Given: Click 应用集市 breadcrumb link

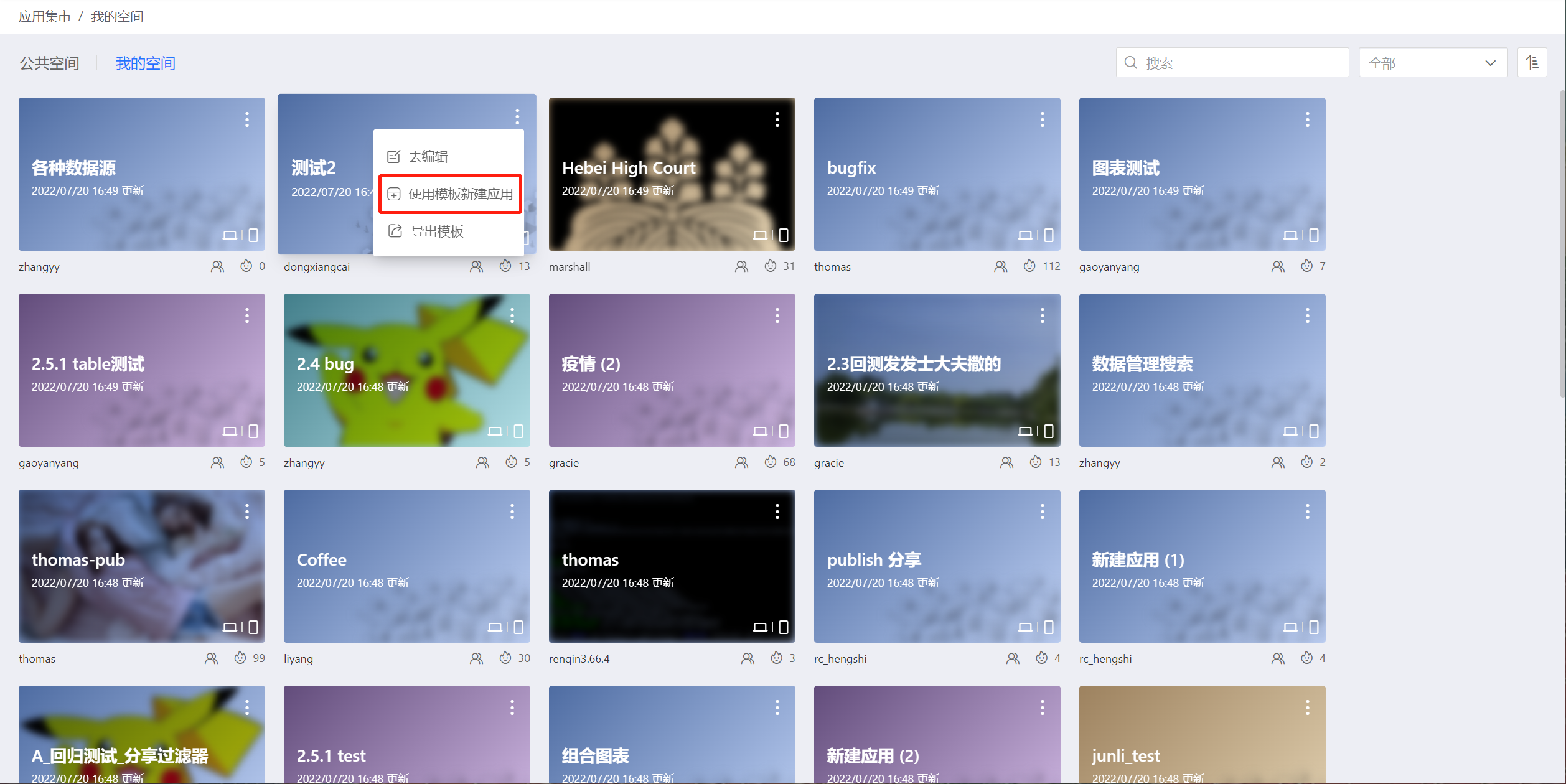Looking at the screenshot, I should [x=44, y=17].
